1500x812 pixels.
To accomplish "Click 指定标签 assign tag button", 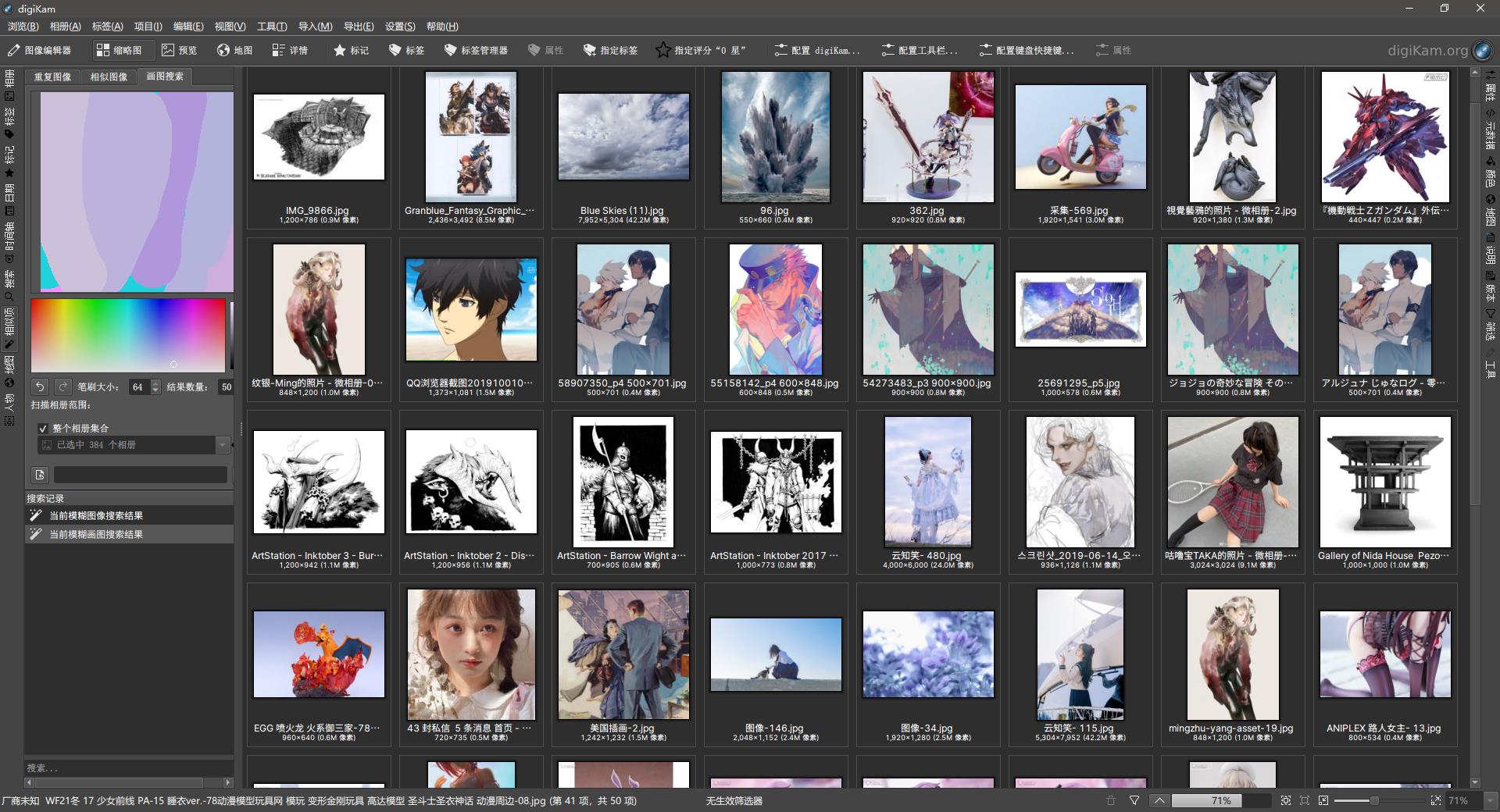I will [610, 50].
